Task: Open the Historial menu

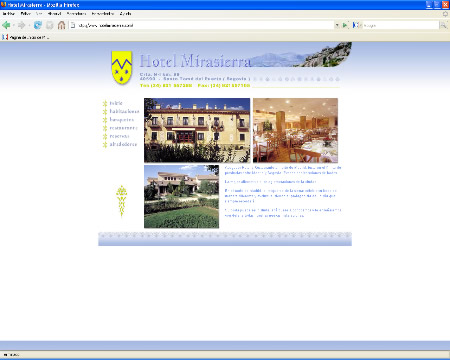Action: (54, 14)
